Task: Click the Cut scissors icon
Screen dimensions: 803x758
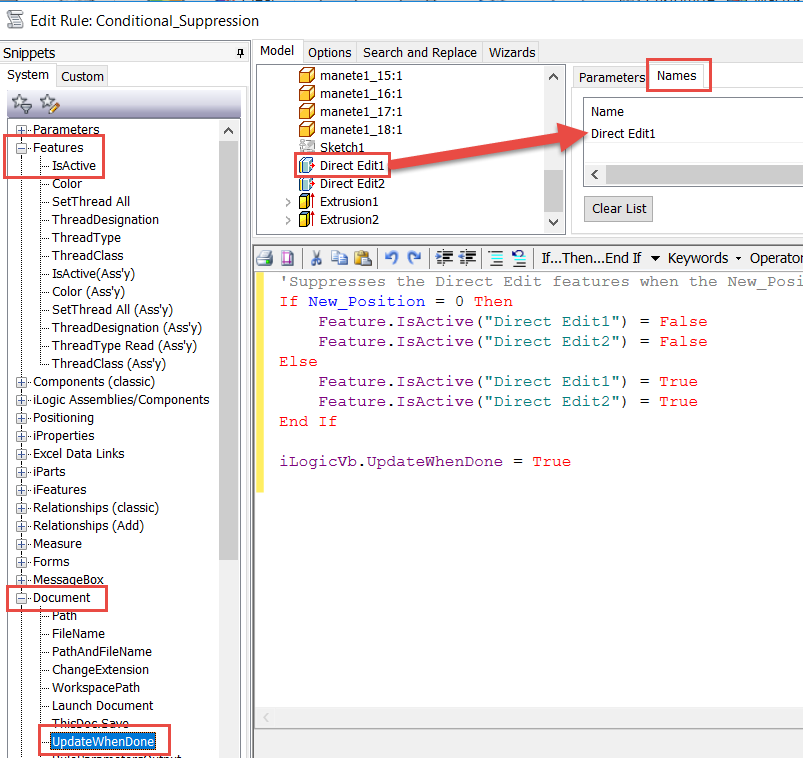Action: 316,258
